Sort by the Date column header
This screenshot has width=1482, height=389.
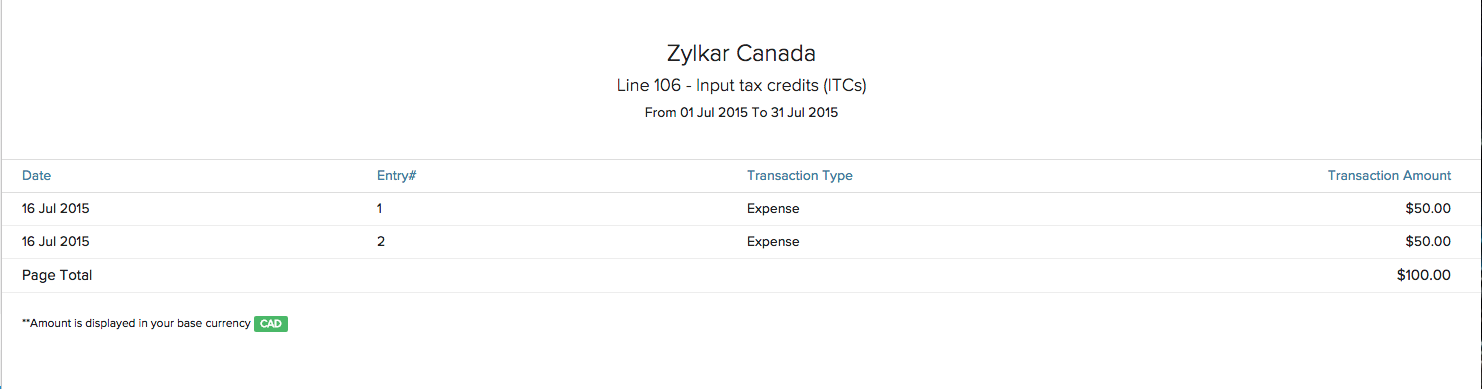36,175
